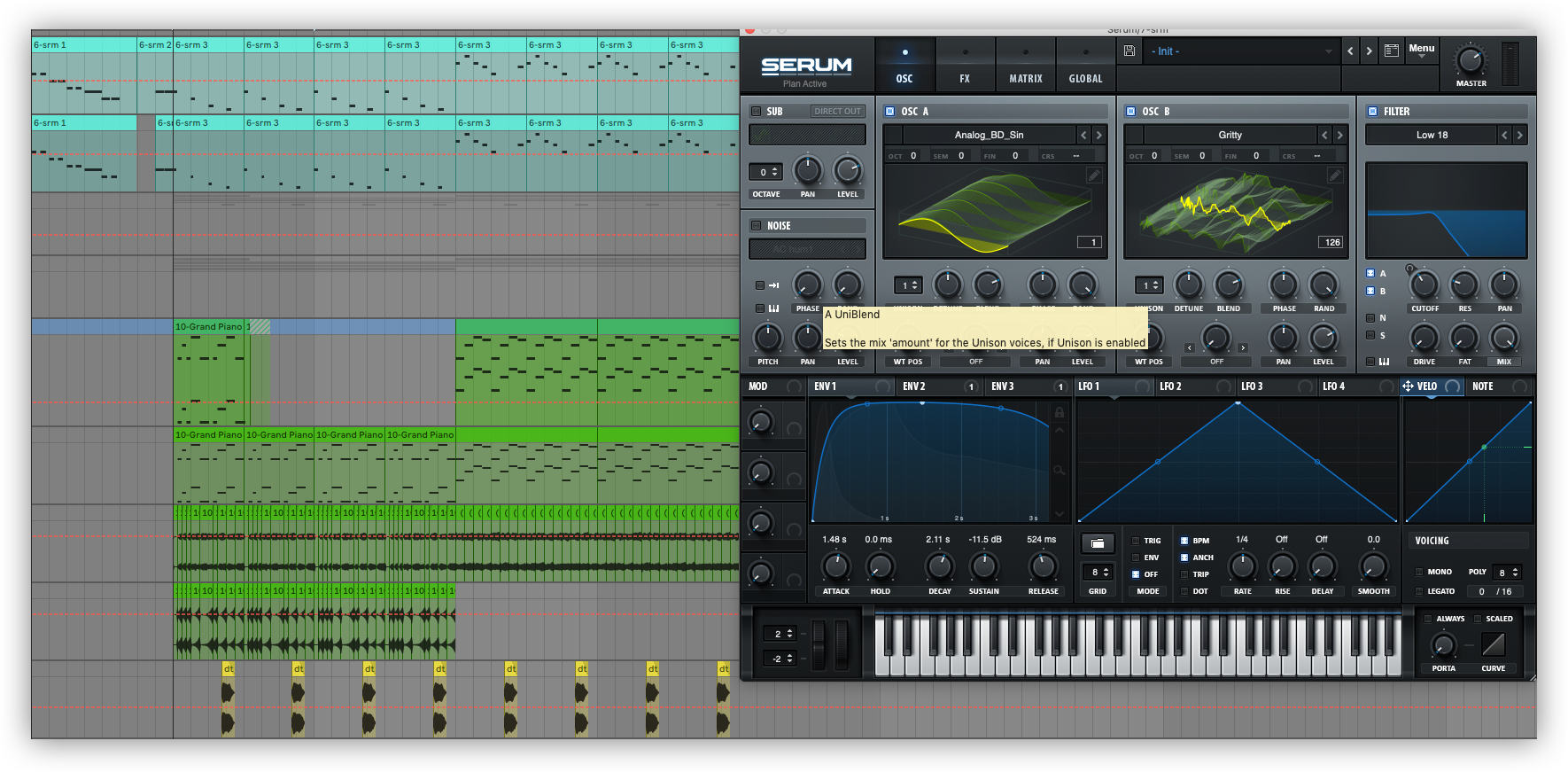Select the next filter type arrow
This screenshot has height=772, width=1568.
pos(1519,135)
